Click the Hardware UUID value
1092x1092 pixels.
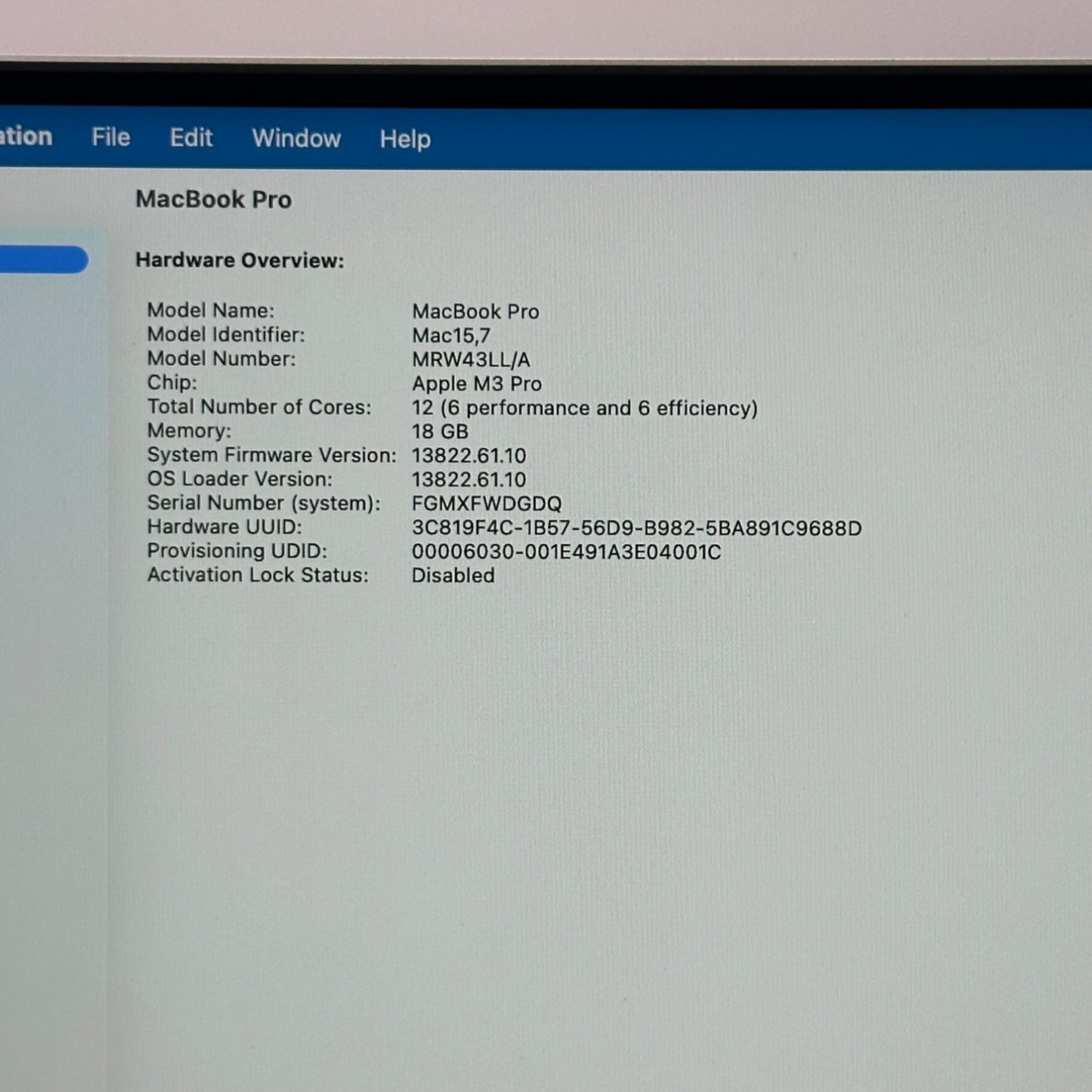coord(636,528)
